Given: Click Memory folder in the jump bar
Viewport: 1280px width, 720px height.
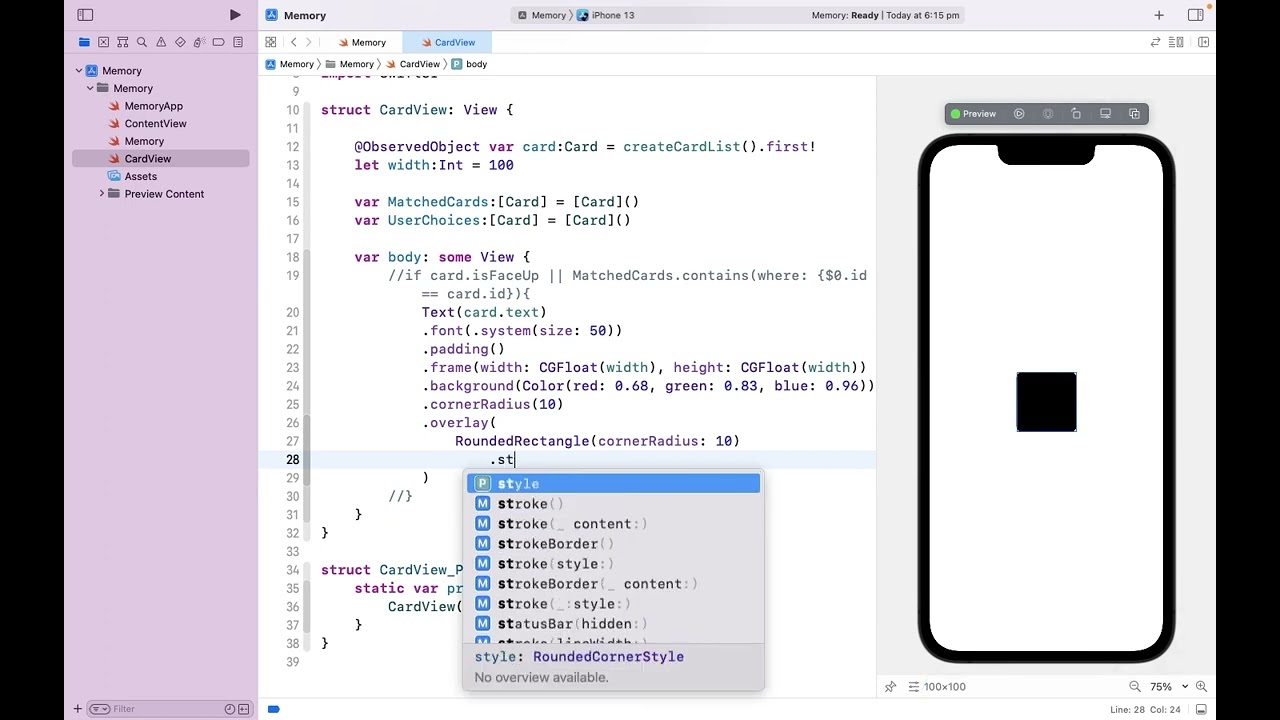Looking at the screenshot, I should (350, 64).
